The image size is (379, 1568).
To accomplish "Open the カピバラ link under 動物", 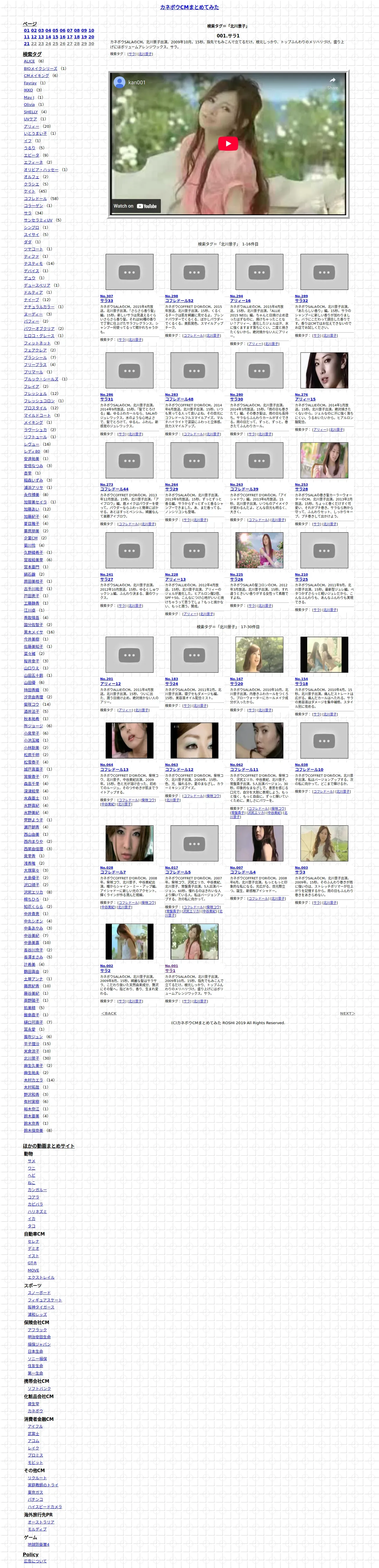I will point(35,1204).
